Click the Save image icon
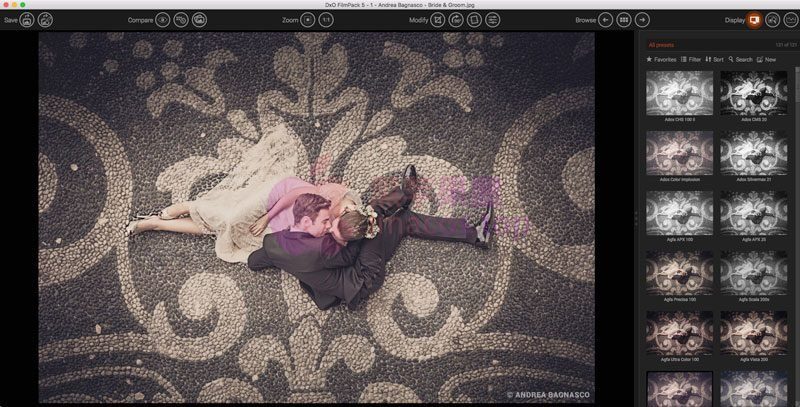This screenshot has width=800, height=407. [x=27, y=20]
